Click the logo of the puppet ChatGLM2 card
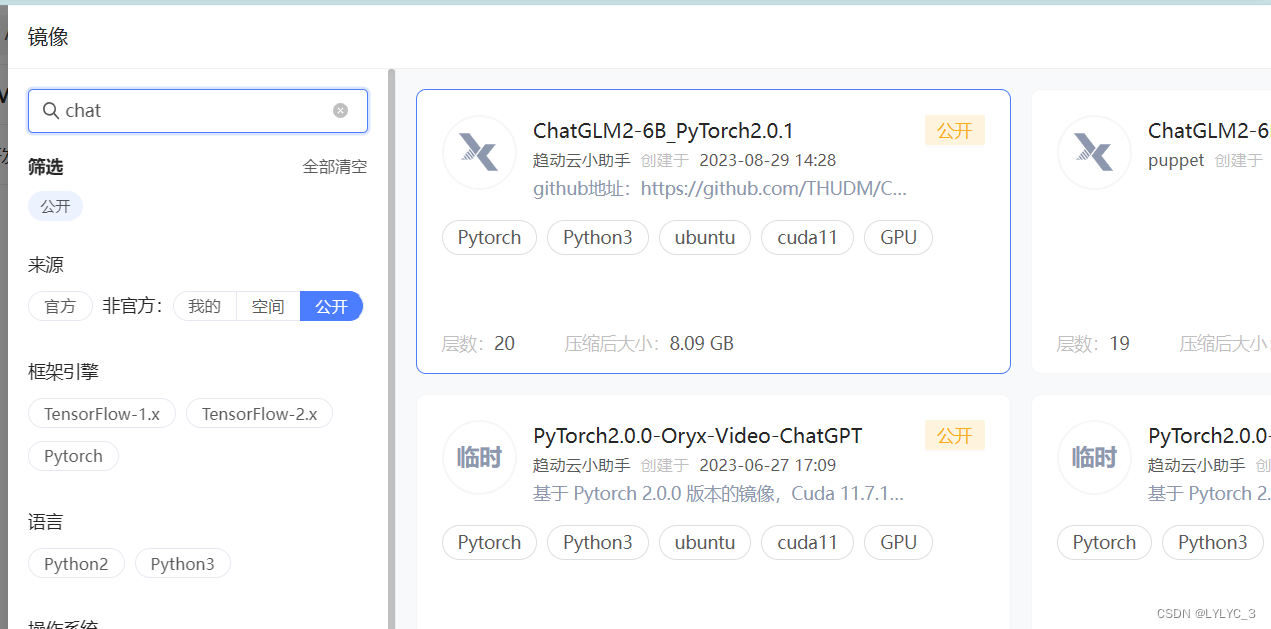 point(1094,152)
